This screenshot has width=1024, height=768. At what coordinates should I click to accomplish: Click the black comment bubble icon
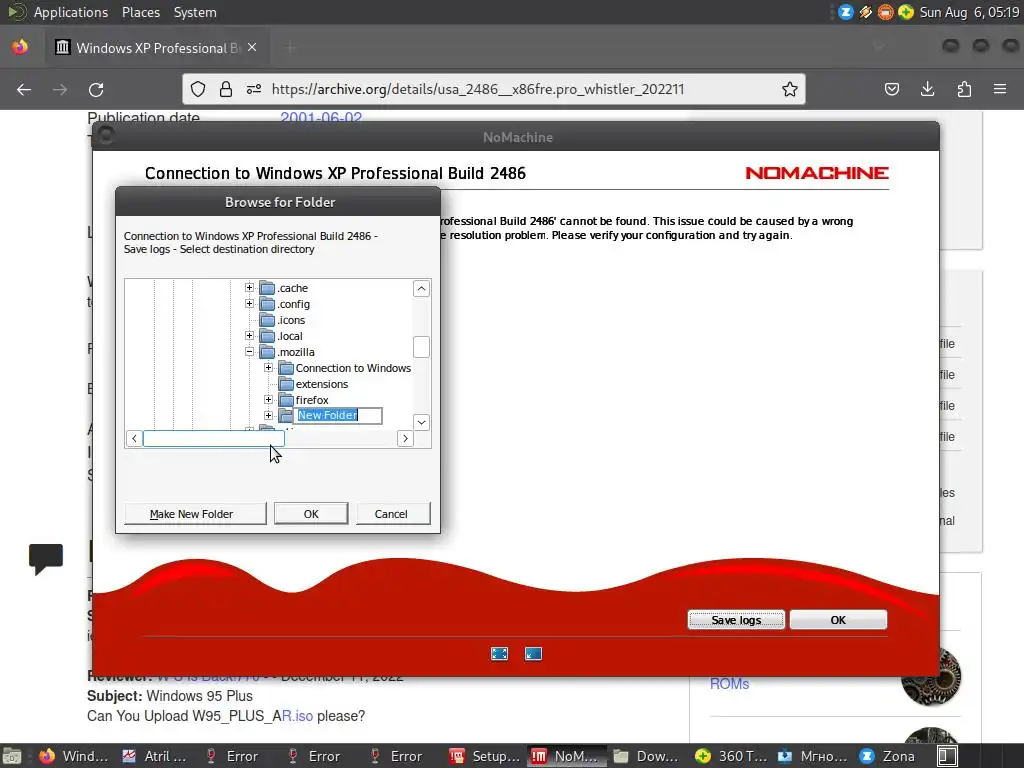point(46,559)
